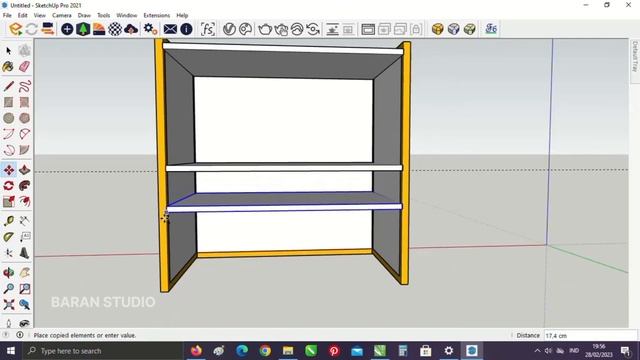Select the pink Eraser tool
Screen dimensions: 640x360
(x=24, y=67)
